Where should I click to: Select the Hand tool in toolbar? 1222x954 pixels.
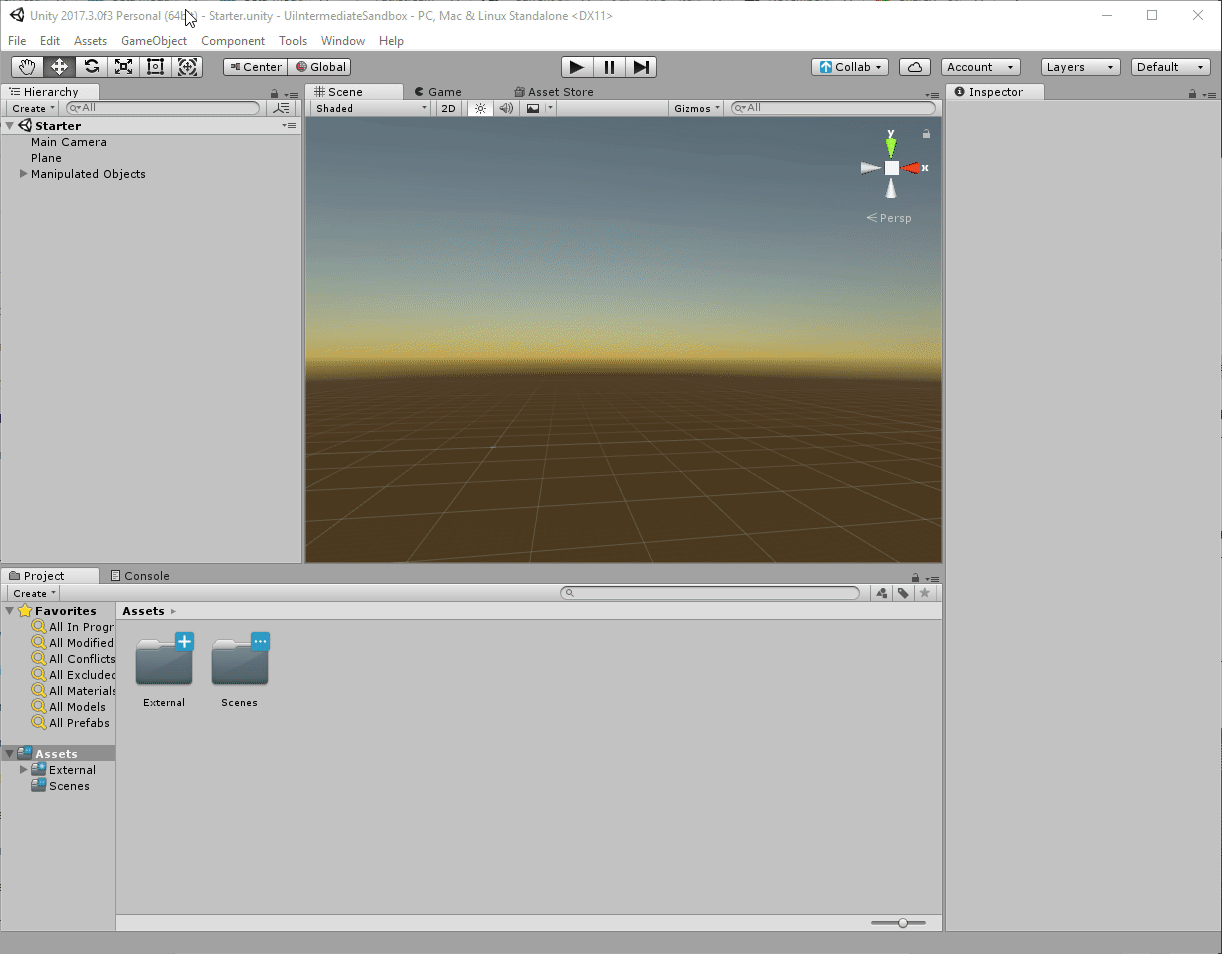click(28, 67)
